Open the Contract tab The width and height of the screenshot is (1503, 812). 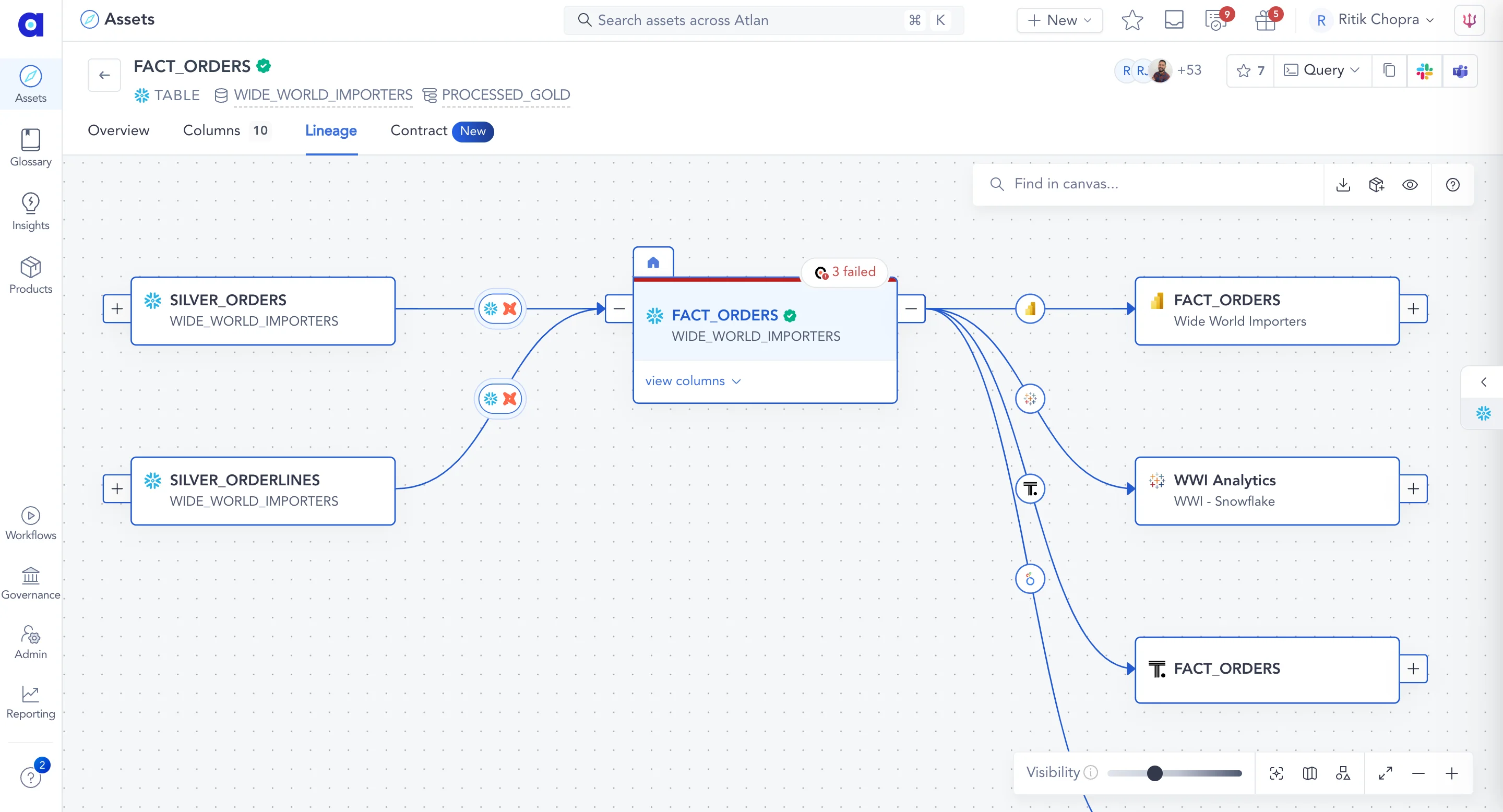[x=419, y=130]
